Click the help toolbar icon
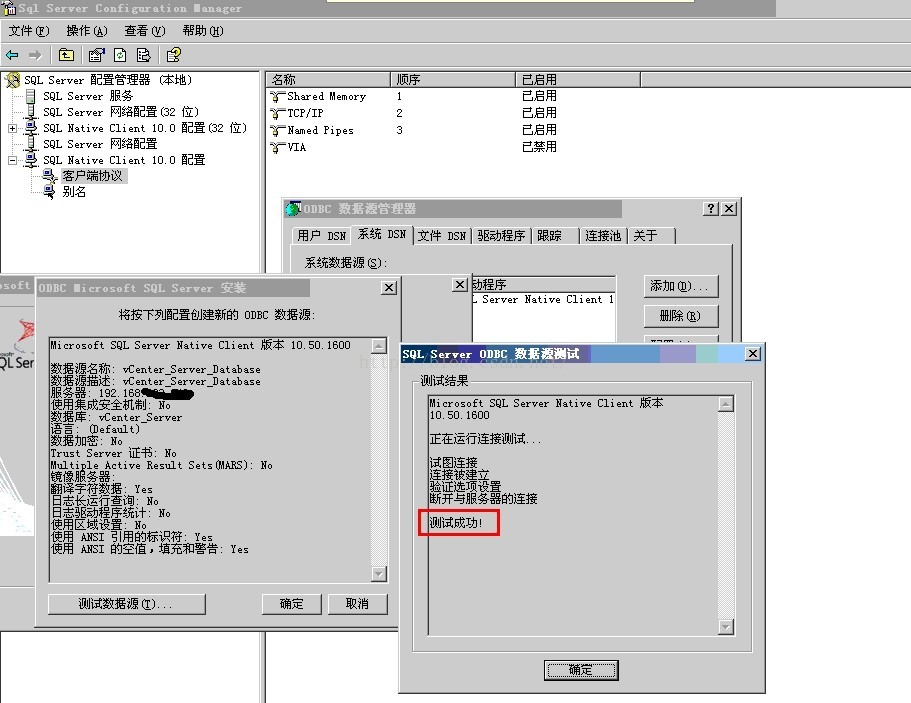The width and height of the screenshot is (911, 703). click(173, 55)
